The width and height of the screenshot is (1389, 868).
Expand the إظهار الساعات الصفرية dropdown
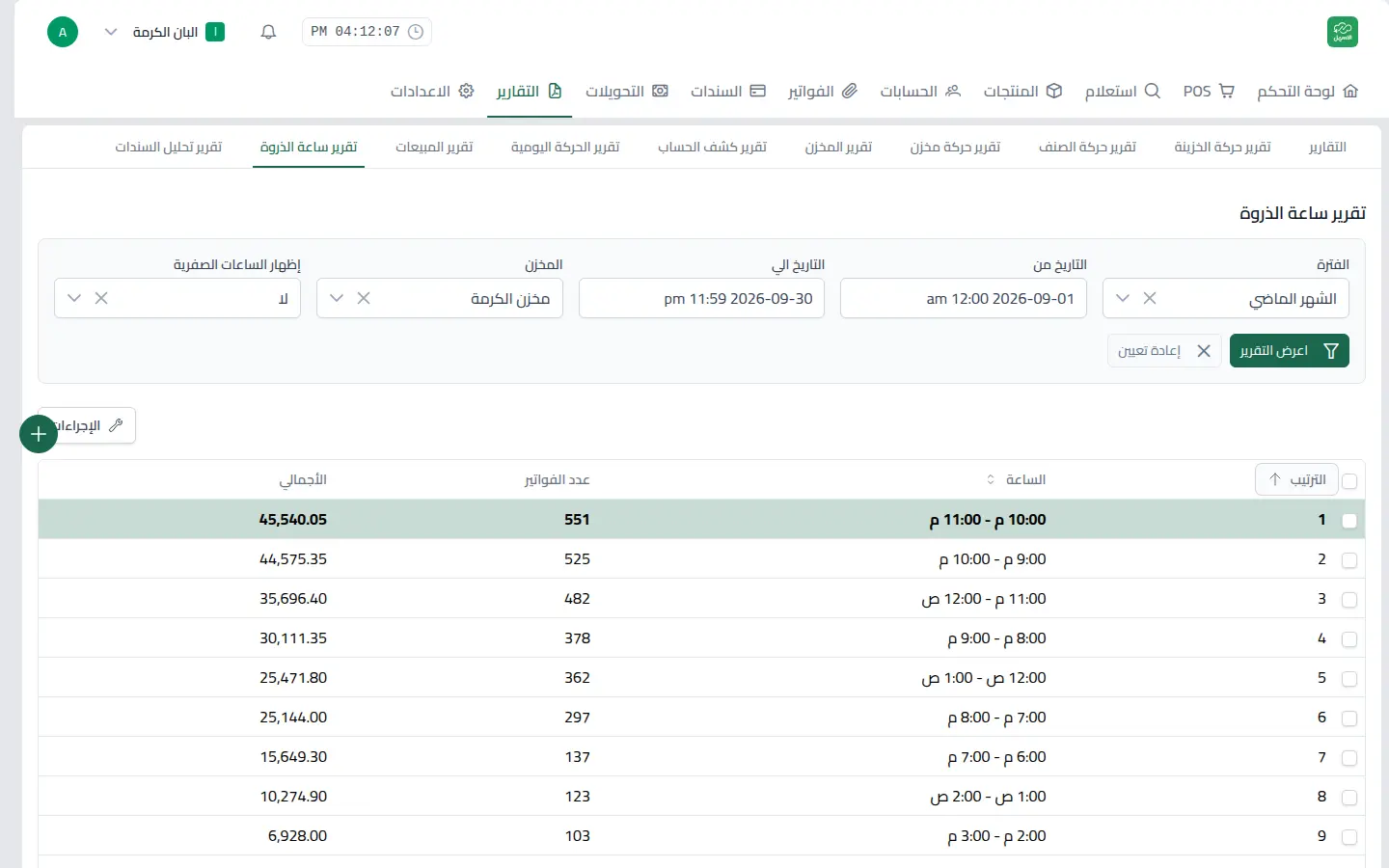[x=74, y=298]
